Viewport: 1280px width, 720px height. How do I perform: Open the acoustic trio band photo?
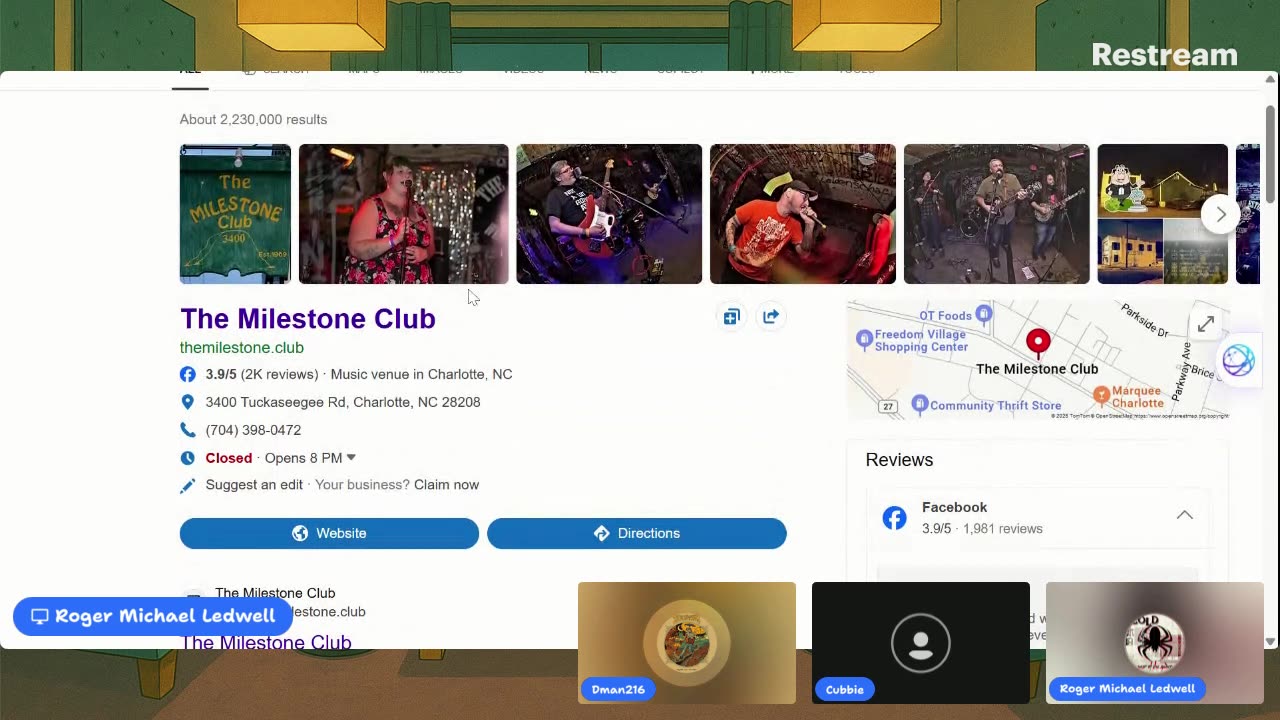click(x=996, y=214)
